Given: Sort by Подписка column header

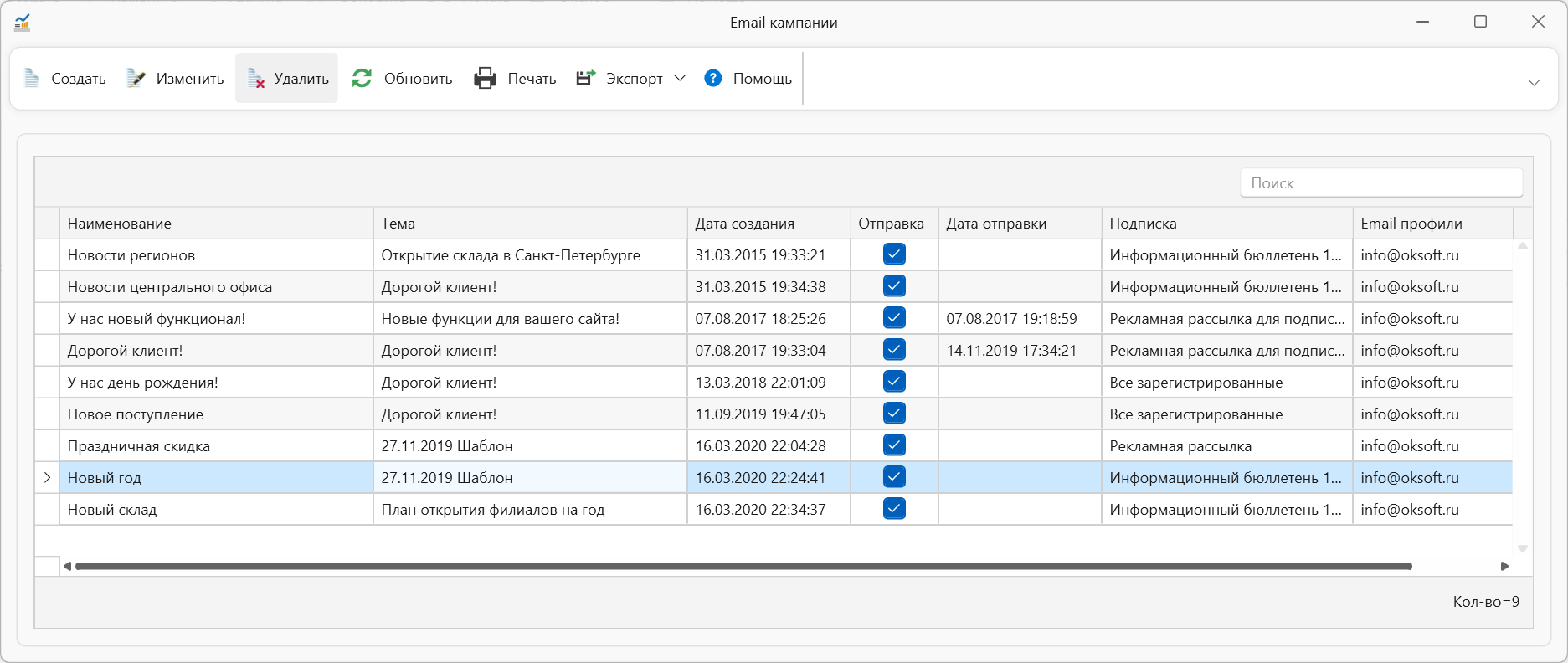Looking at the screenshot, I should (x=1226, y=224).
